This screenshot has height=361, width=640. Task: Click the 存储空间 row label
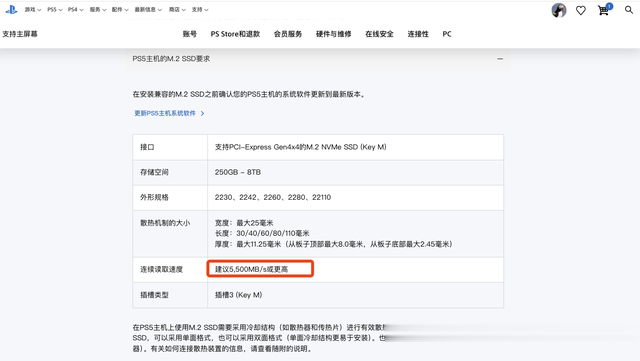click(x=154, y=172)
